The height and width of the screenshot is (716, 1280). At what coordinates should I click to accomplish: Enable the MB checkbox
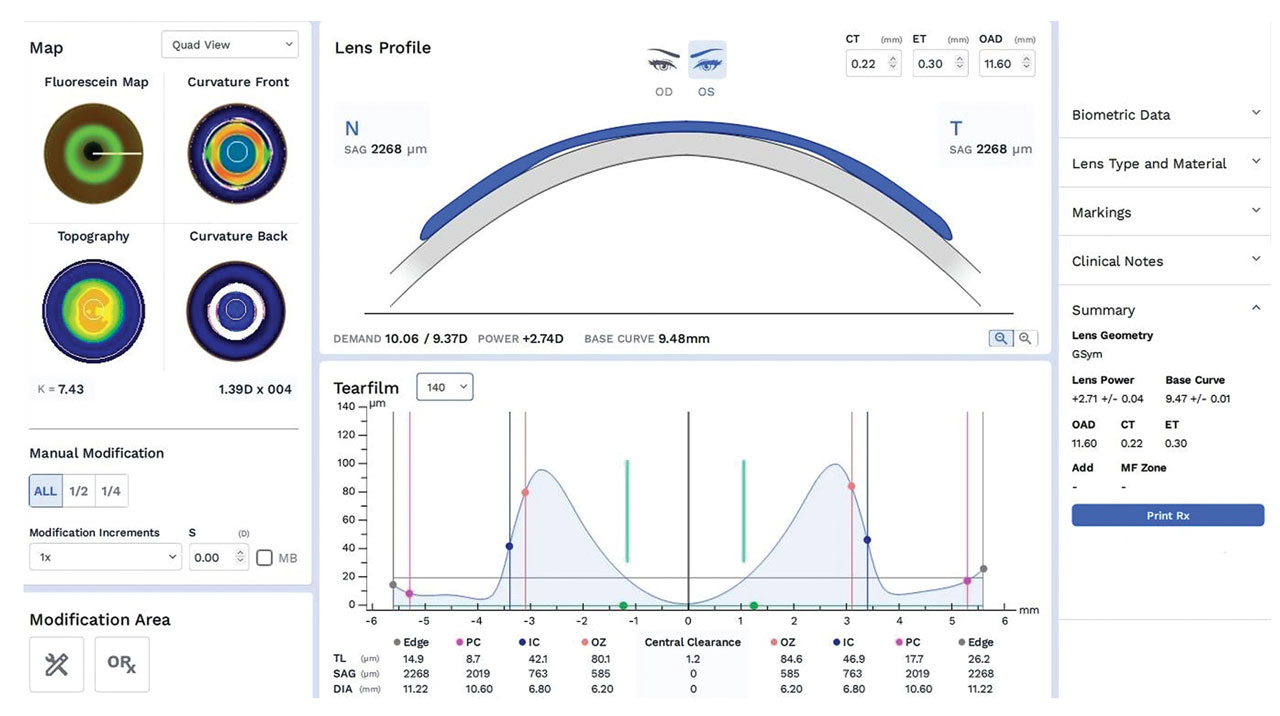coord(264,557)
